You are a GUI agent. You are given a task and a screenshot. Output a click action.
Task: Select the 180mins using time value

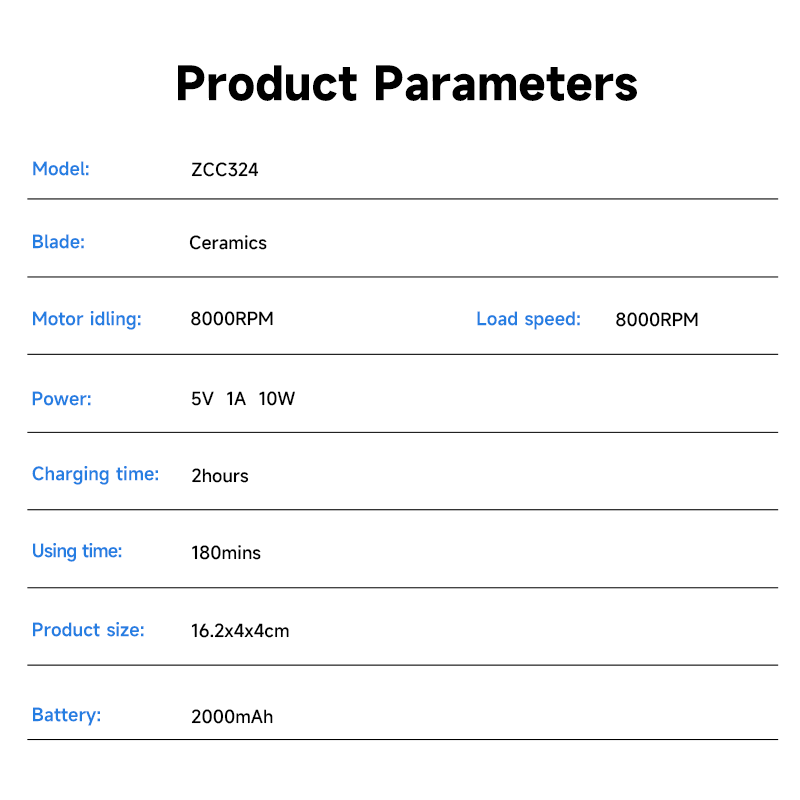tap(226, 553)
